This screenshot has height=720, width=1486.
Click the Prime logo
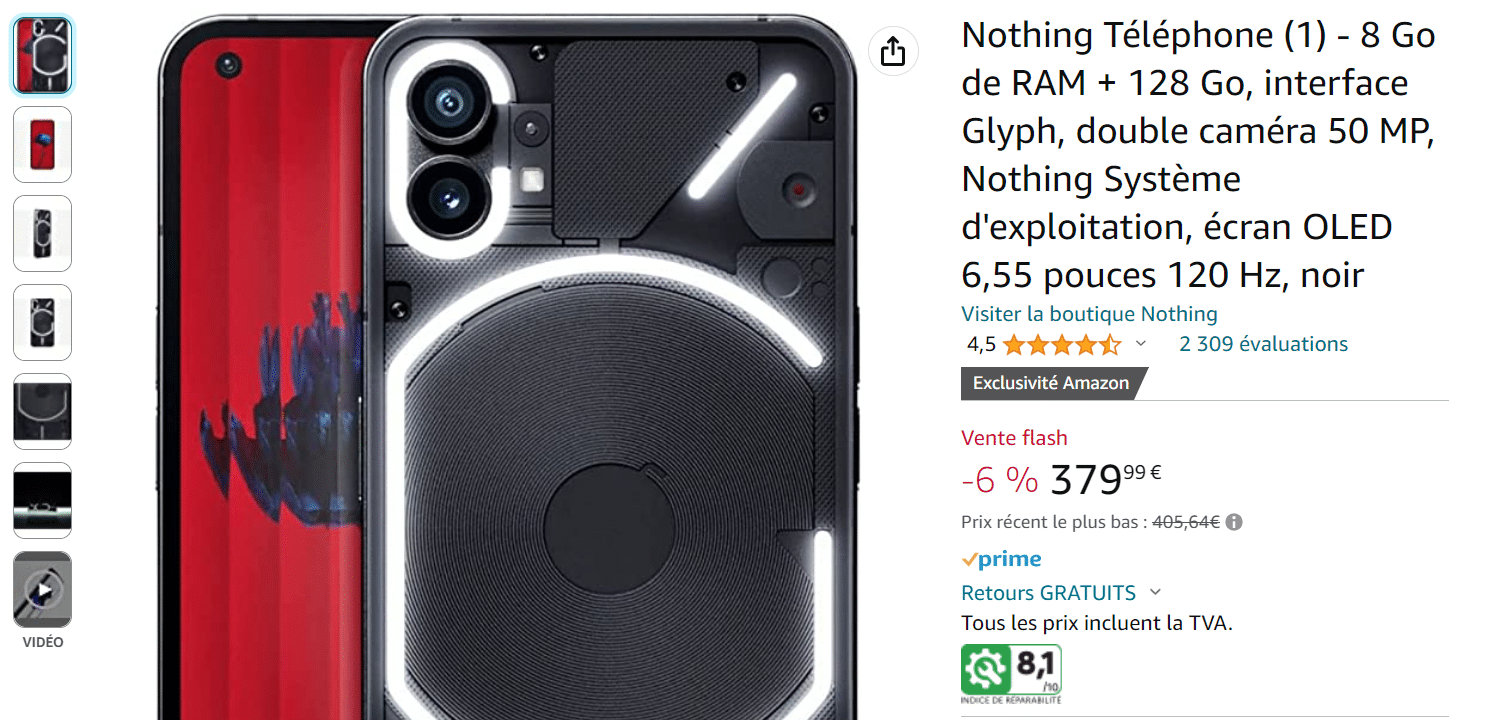[x=1001, y=559]
